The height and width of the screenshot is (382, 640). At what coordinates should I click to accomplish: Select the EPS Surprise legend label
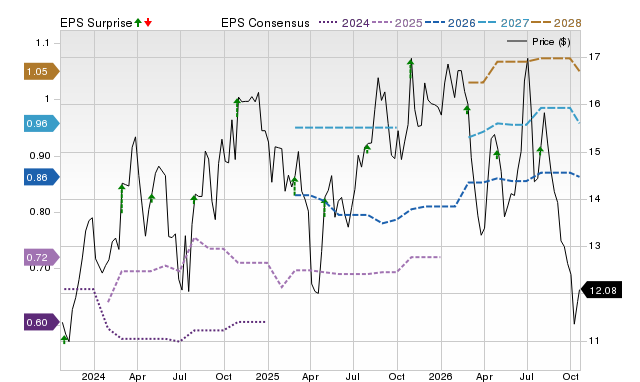pos(96,23)
